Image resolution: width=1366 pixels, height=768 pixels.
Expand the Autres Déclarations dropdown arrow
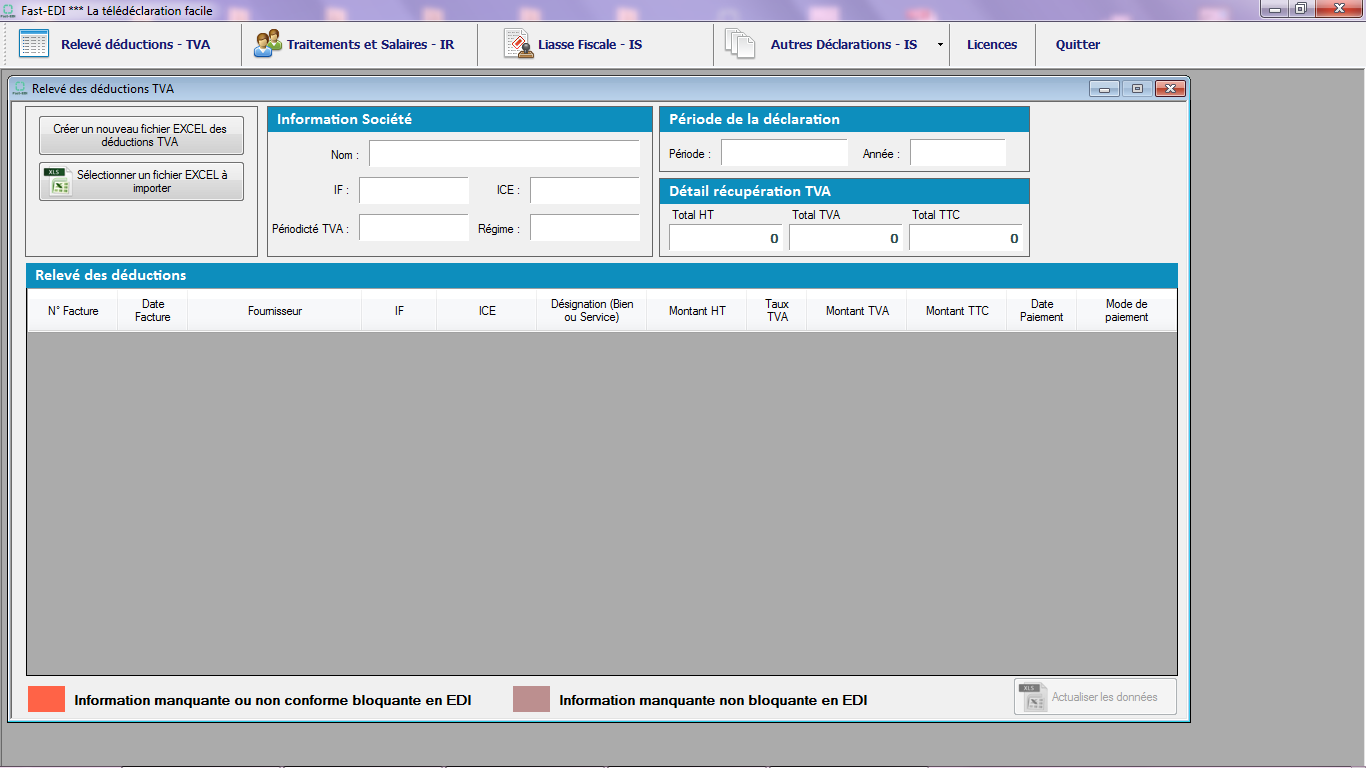point(939,45)
